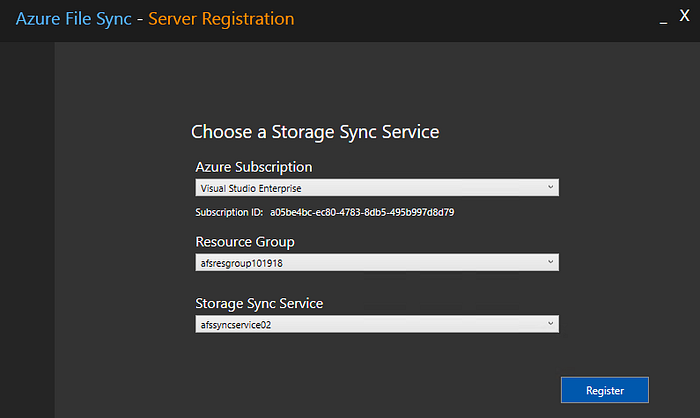Image resolution: width=700 pixels, height=418 pixels.
Task: Click the 'Subscription ID:' label text
Action: (x=229, y=212)
